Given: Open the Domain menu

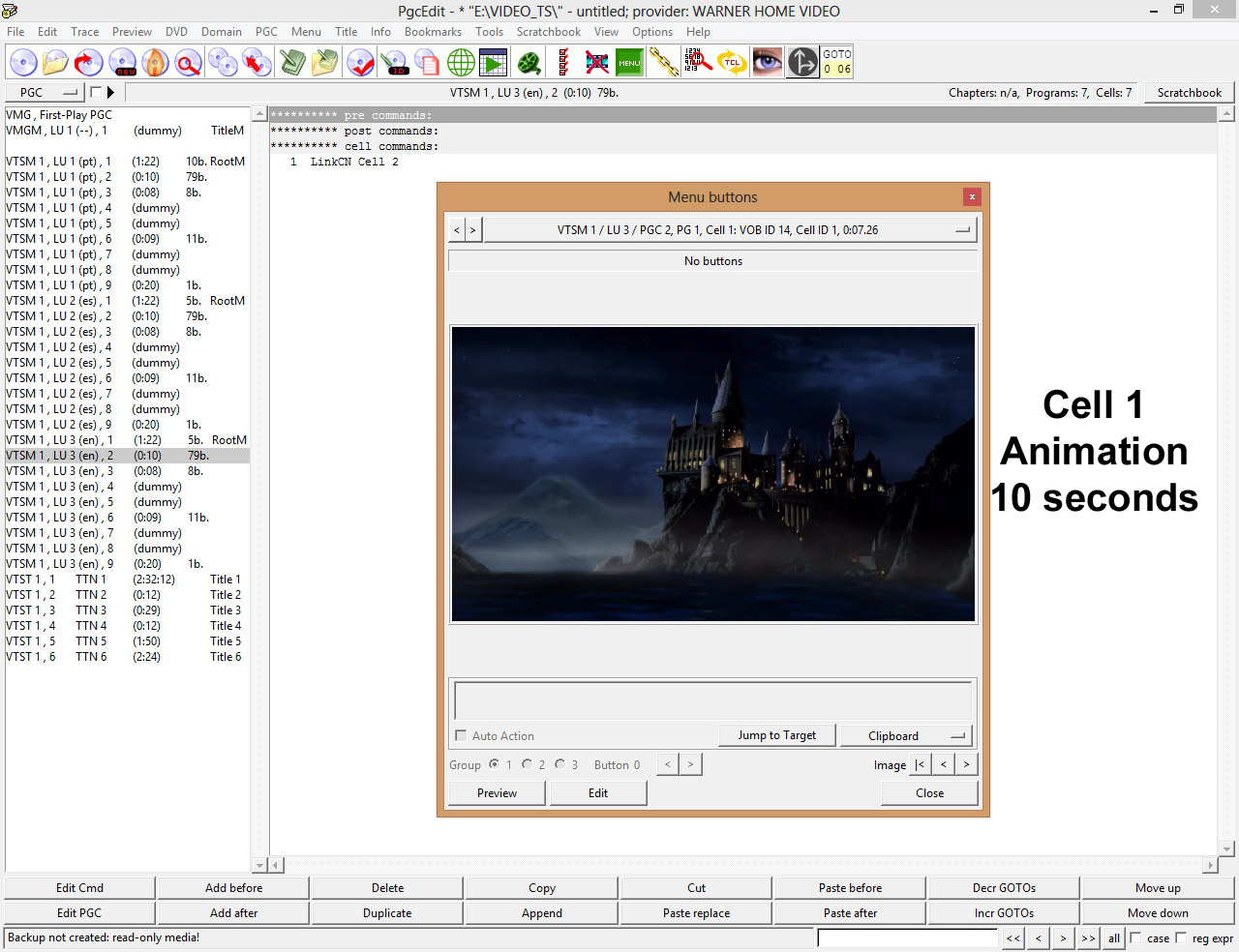Looking at the screenshot, I should pyautogui.click(x=222, y=32).
